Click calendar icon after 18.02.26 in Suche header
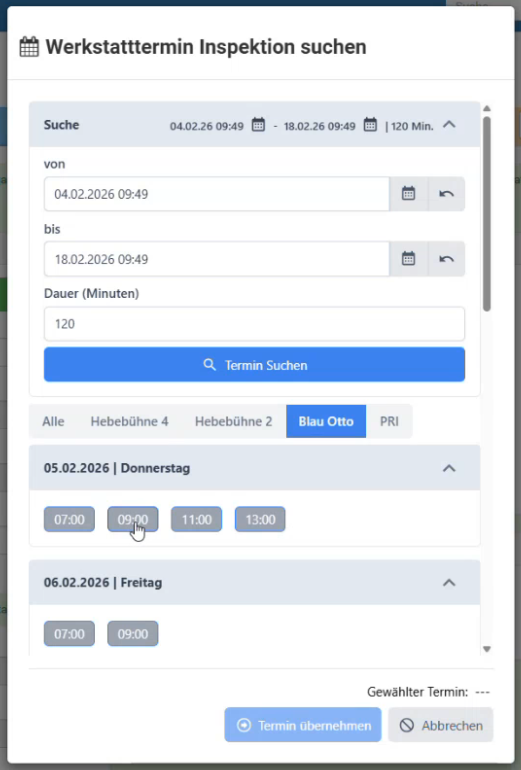Screen dimensions: 521x770 (x=370, y=125)
